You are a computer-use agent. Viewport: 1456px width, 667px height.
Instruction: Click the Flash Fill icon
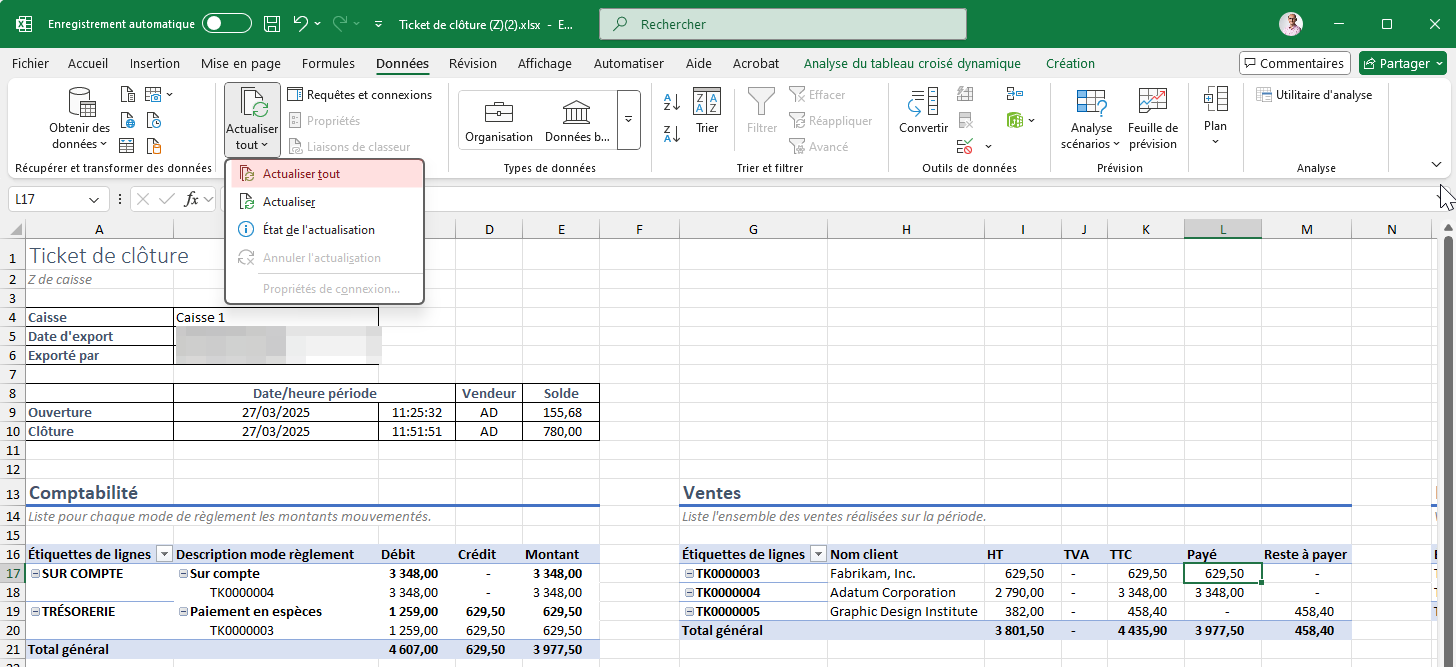[965, 95]
